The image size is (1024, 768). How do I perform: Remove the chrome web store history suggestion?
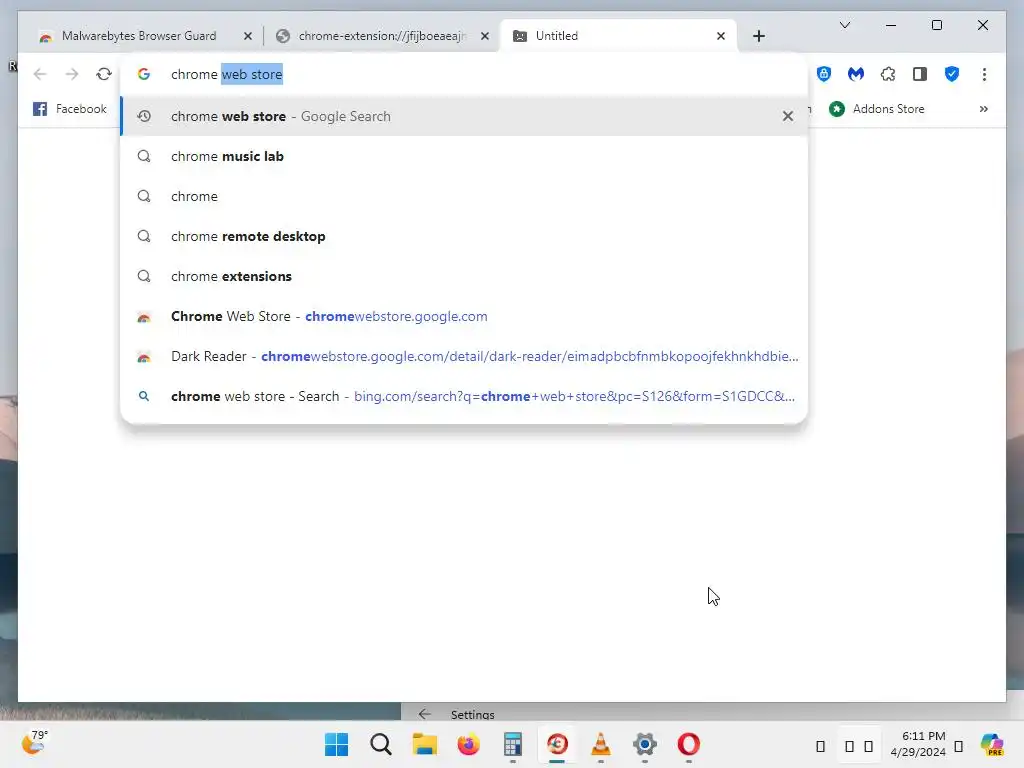788,116
